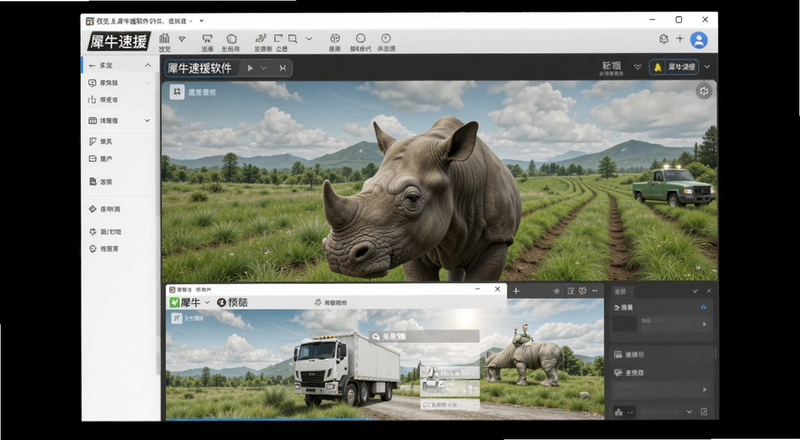Select the chain link toolbar icon
Screen dimensions: 800x440
pos(261,38)
